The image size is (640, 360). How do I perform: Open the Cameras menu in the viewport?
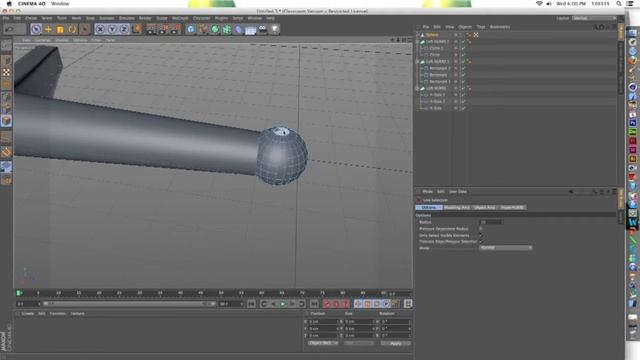(42, 40)
